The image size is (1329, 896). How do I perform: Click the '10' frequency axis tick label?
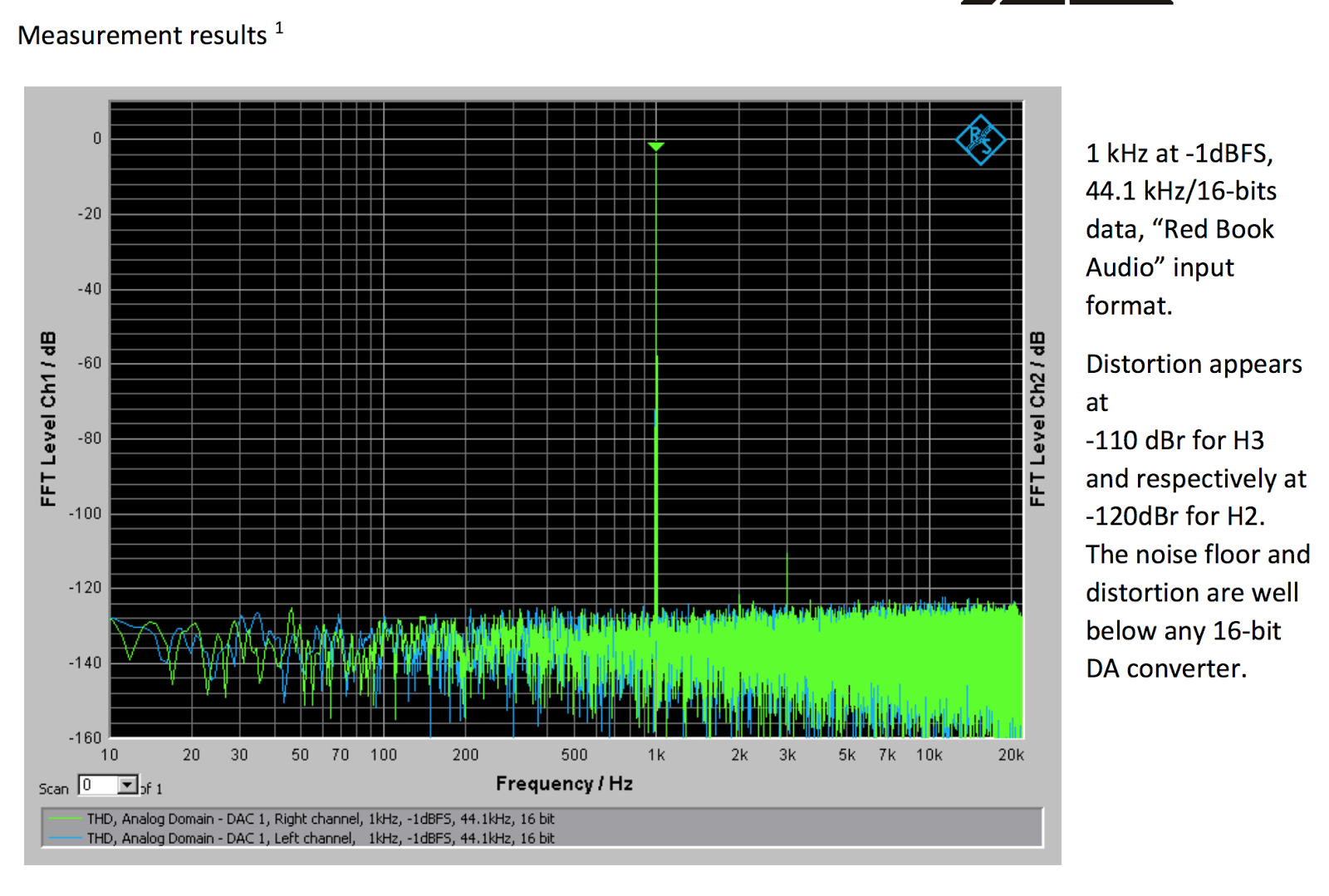[x=110, y=755]
